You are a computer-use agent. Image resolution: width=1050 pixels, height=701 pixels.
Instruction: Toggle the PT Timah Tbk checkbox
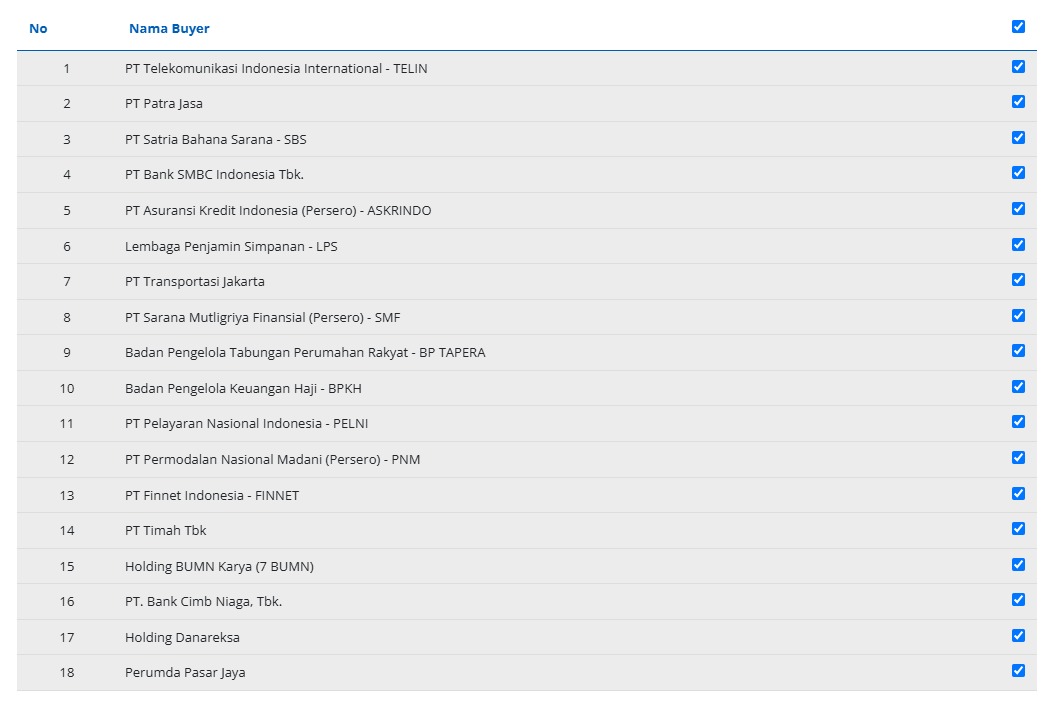(1018, 529)
